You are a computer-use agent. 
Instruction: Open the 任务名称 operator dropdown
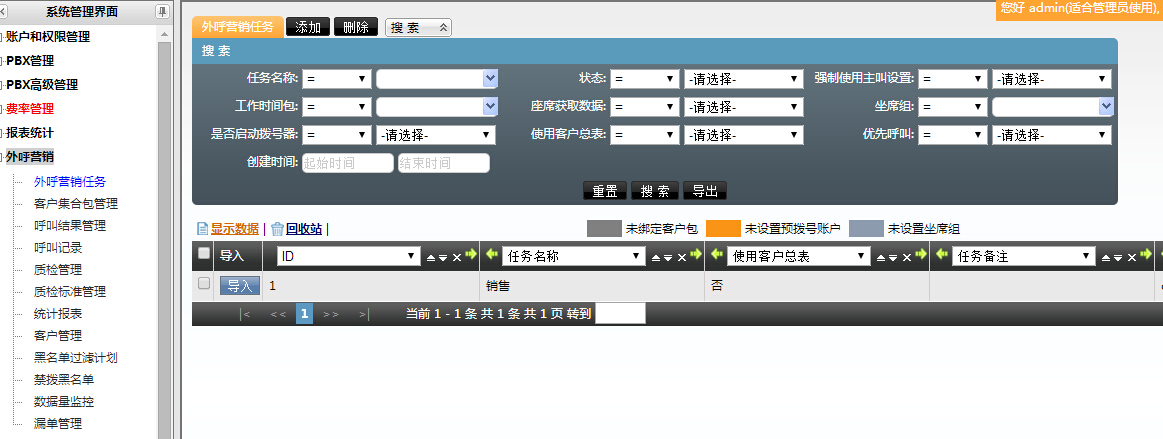click(x=336, y=79)
